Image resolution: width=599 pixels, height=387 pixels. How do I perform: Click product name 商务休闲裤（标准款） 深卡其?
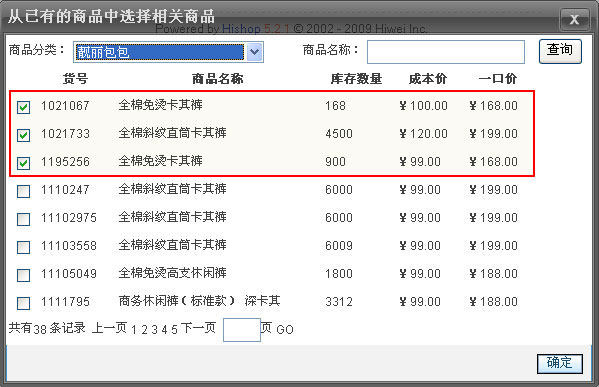tap(199, 301)
